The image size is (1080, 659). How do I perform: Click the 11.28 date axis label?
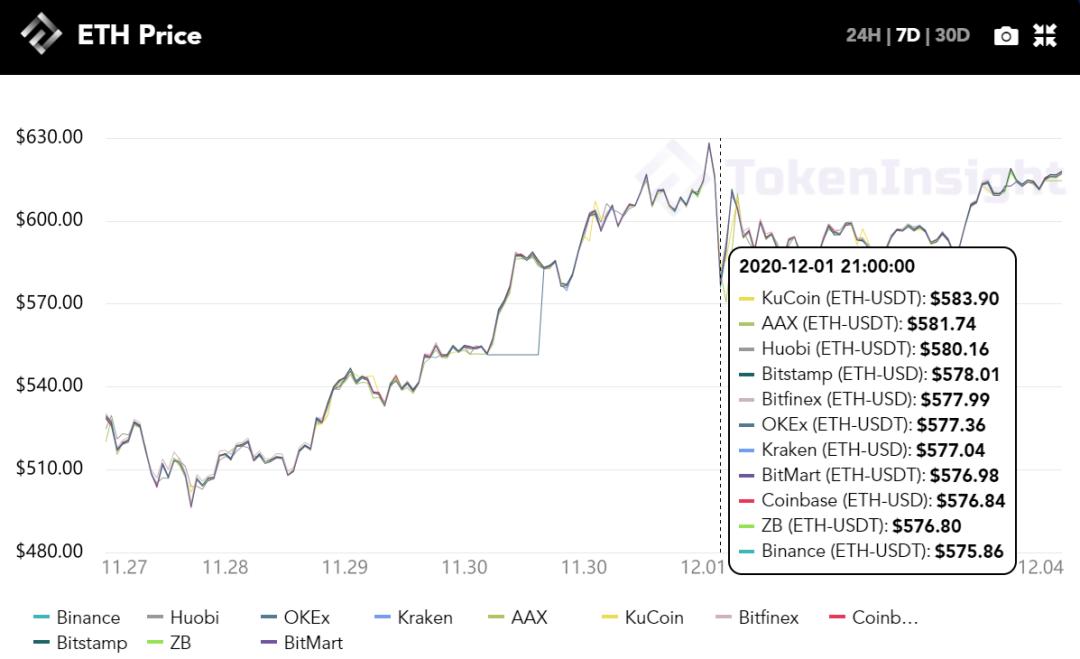point(224,567)
